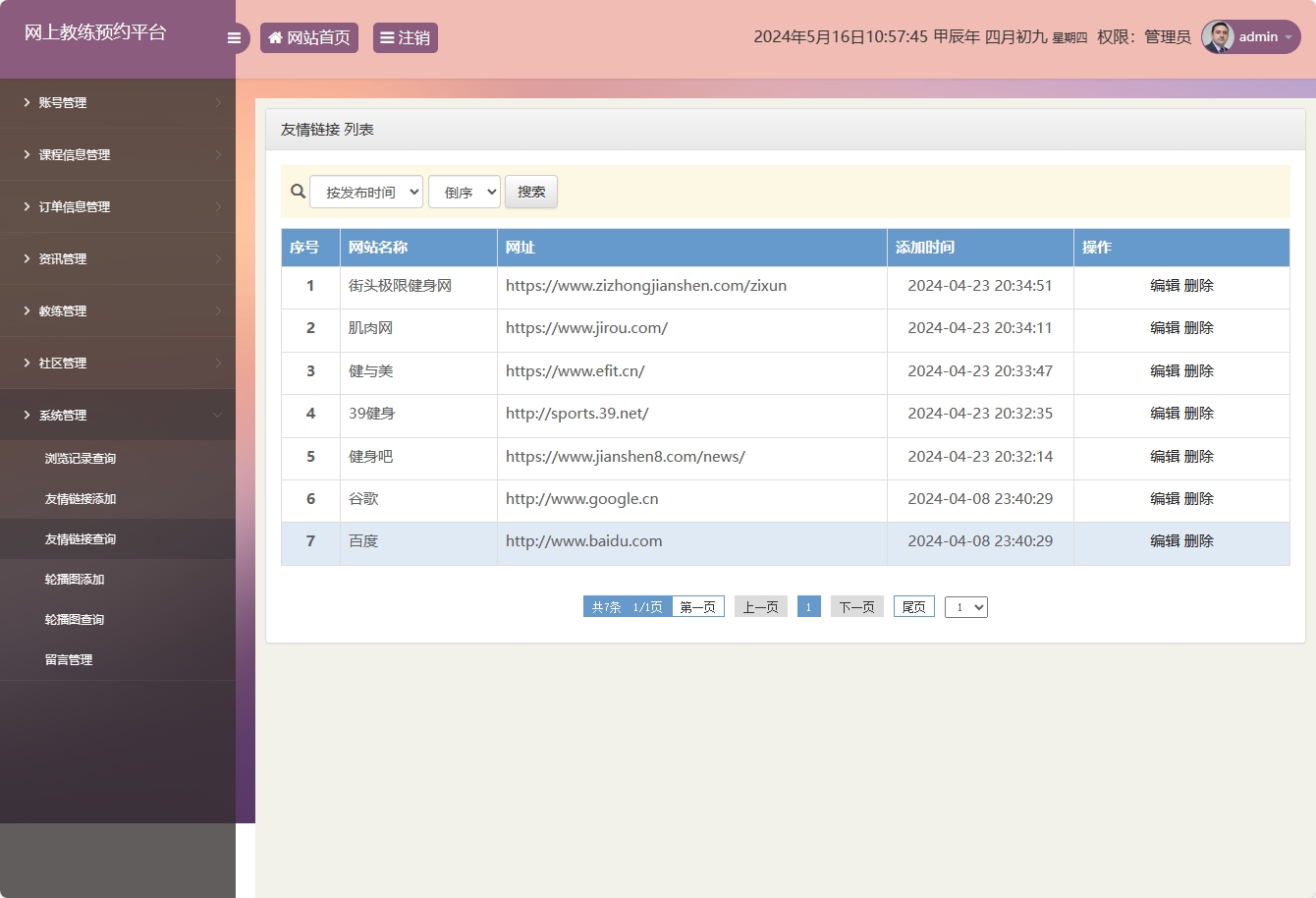Expand the 订单信息管理 section

pyautogui.click(x=220, y=206)
